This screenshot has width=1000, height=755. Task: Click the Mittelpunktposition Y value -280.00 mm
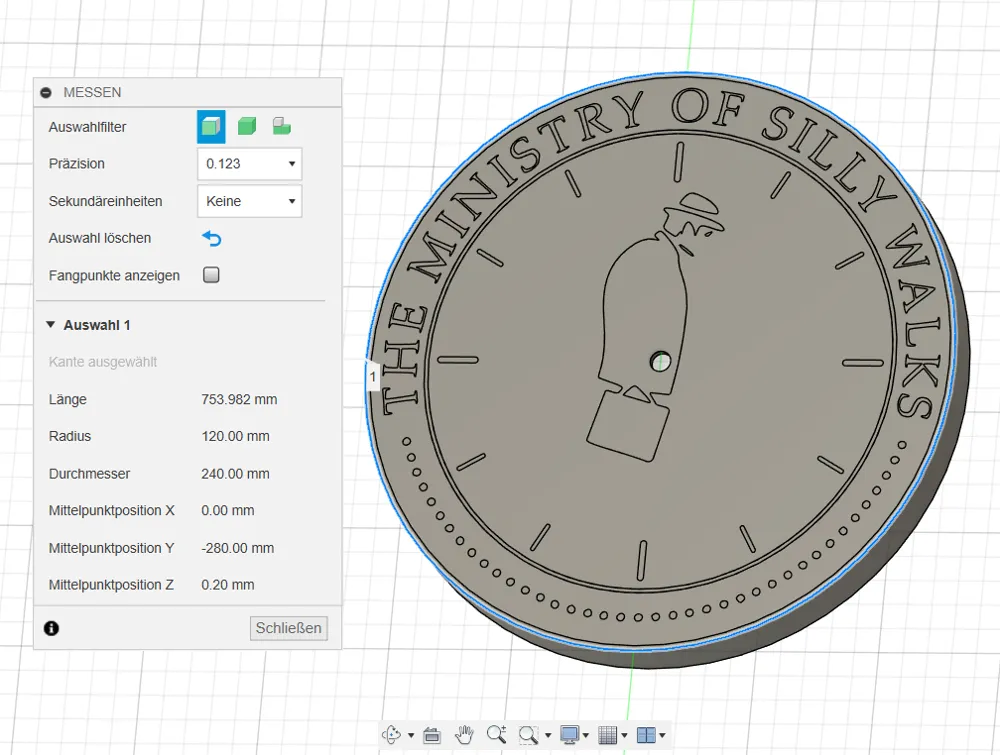[x=237, y=548]
